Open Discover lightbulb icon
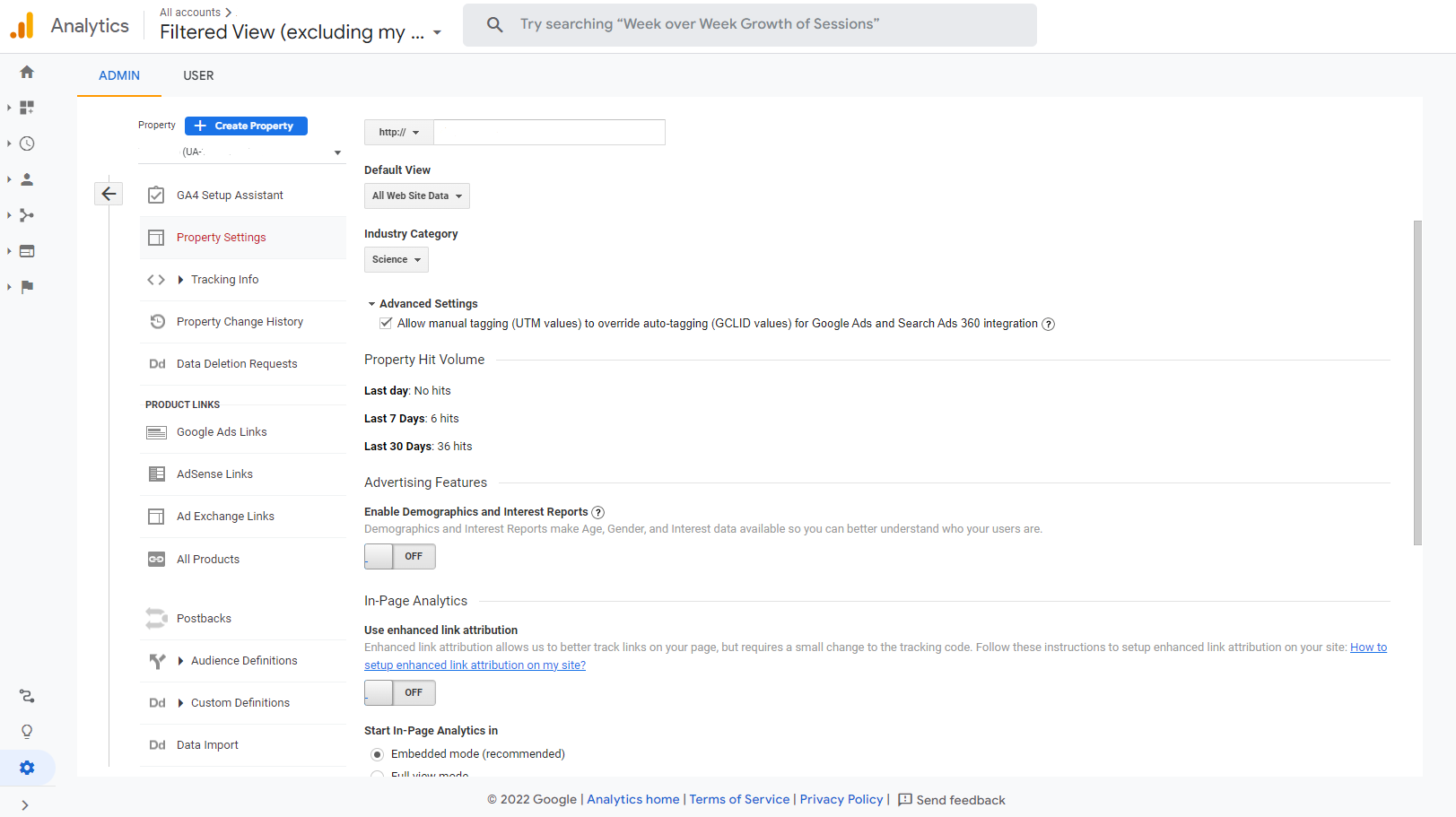 point(27,732)
